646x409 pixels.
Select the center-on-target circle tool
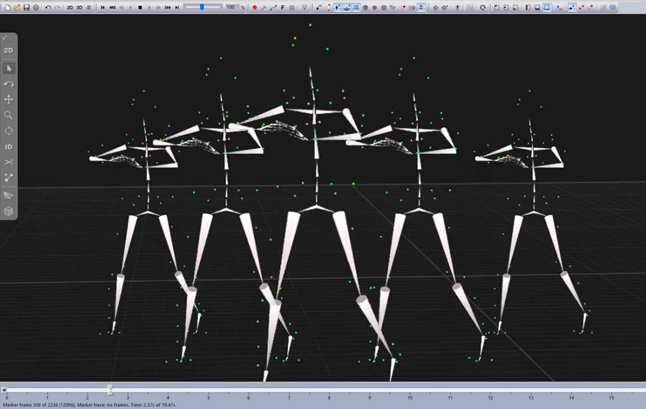9,131
